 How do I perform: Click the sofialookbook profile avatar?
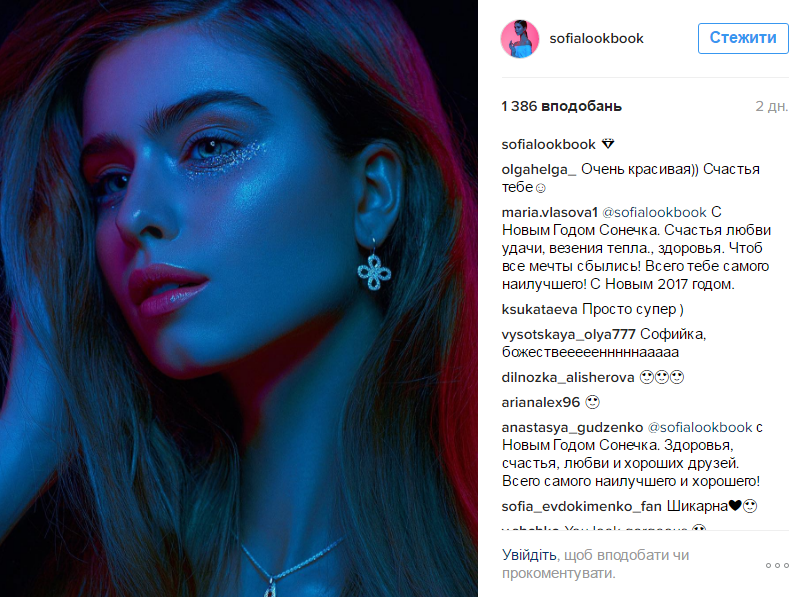[x=520, y=39]
